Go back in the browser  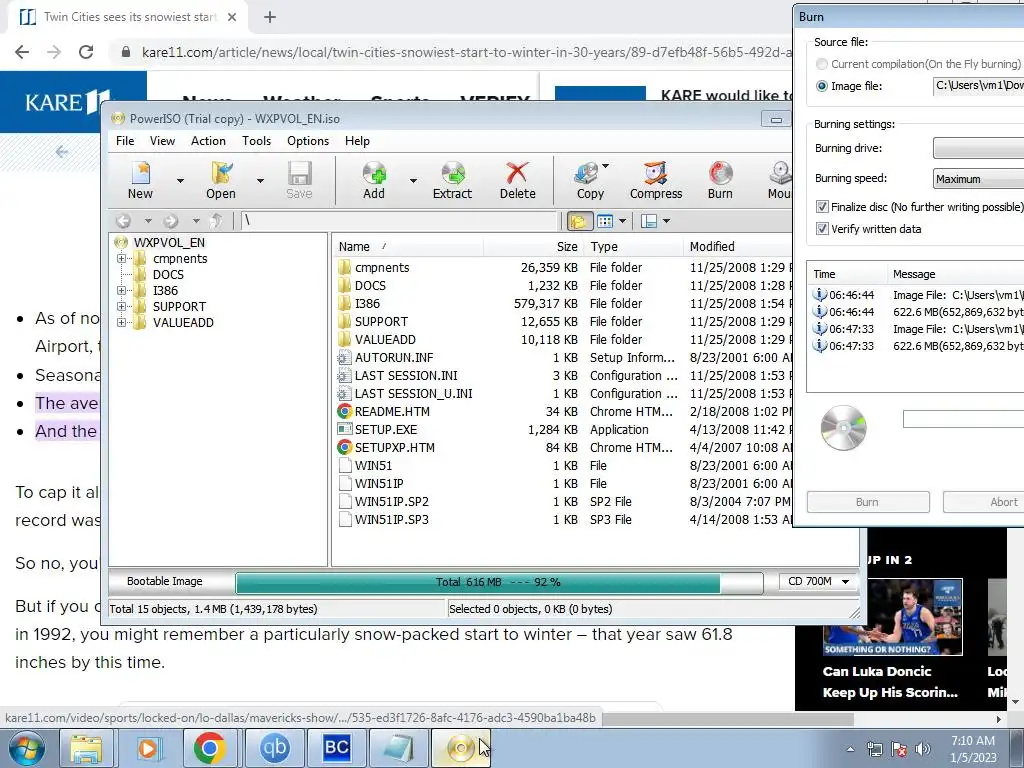[22, 52]
